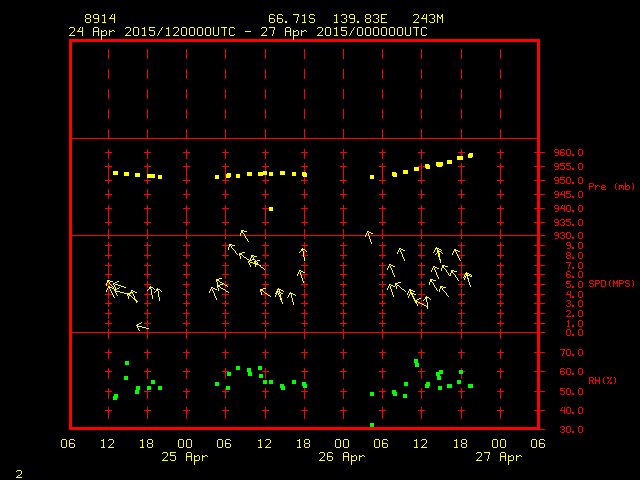Select the 960.0 pressure tick label

pyautogui.click(x=568, y=153)
